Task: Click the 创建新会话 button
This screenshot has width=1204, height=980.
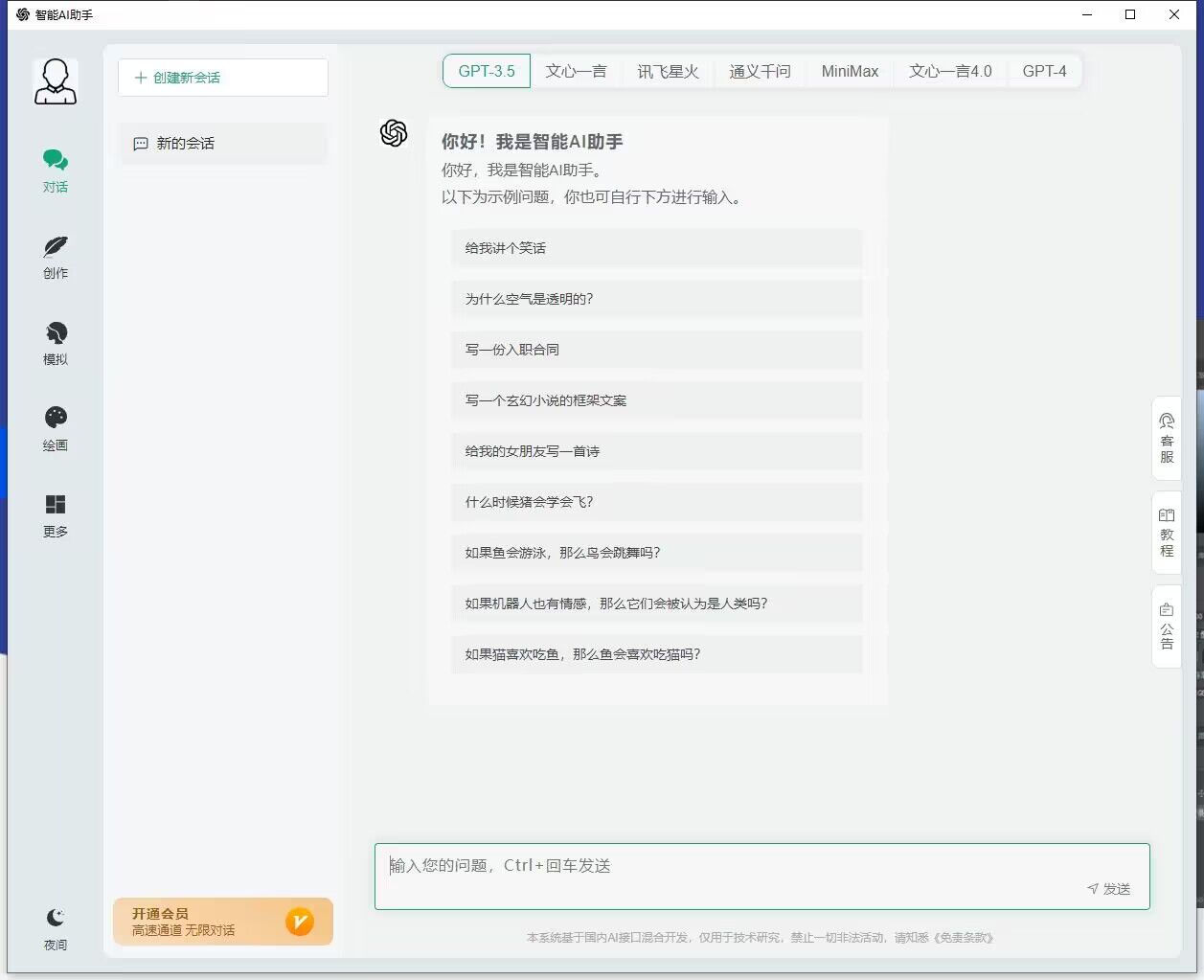Action: click(x=223, y=78)
